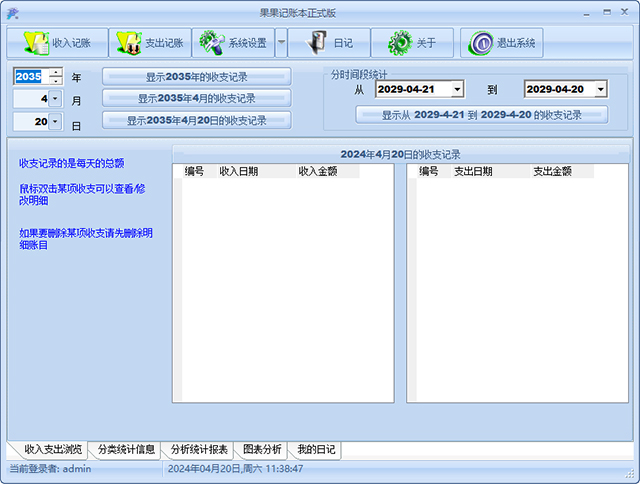The height and width of the screenshot is (484, 640).
Task: Decrease the year with the down spinner
Action: pyautogui.click(x=56, y=80)
